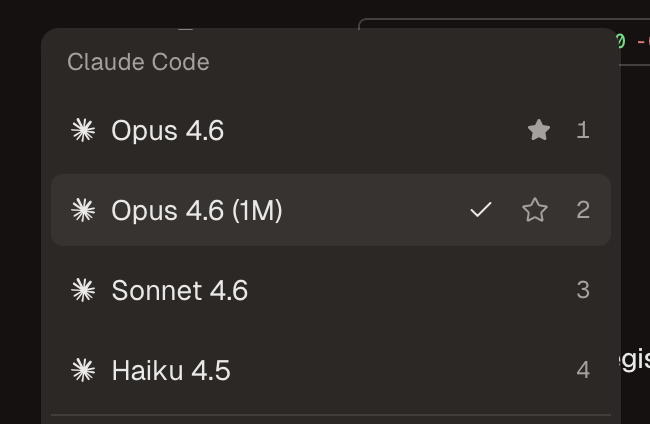Click shortcut number 3 beside Sonnet 4.6
This screenshot has width=650, height=424.
click(583, 290)
